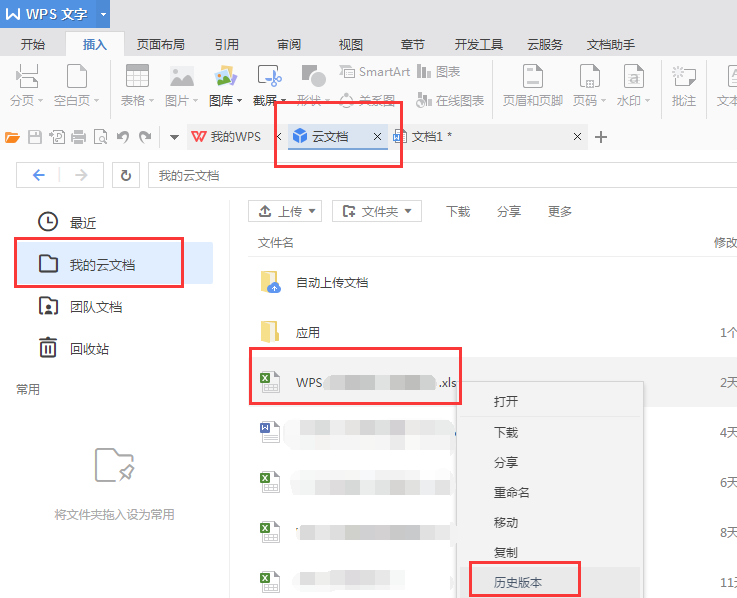Choose Copy (复制) in context menu
737x598 pixels.
click(x=550, y=552)
